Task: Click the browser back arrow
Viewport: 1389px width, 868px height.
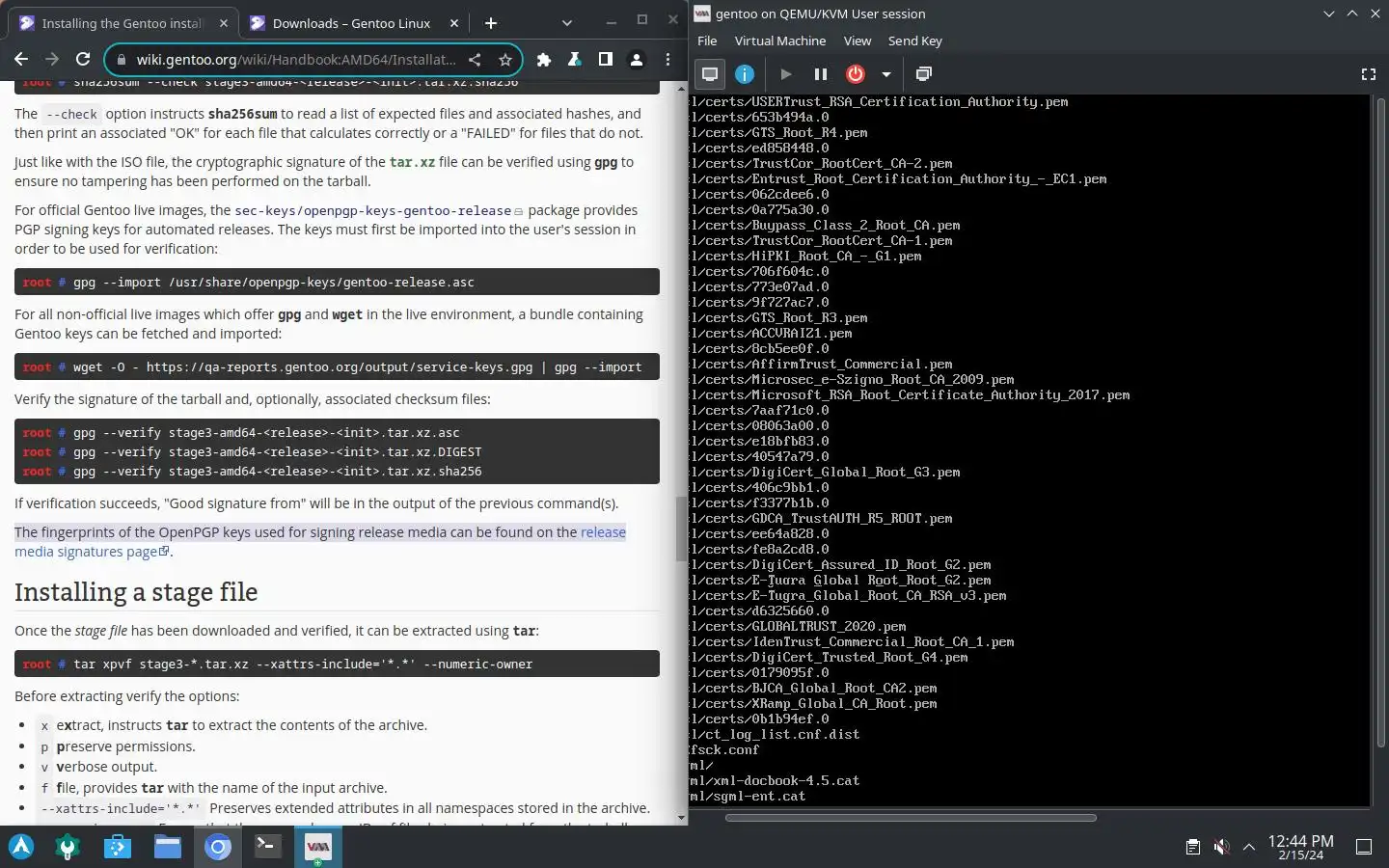Action: click(x=21, y=59)
